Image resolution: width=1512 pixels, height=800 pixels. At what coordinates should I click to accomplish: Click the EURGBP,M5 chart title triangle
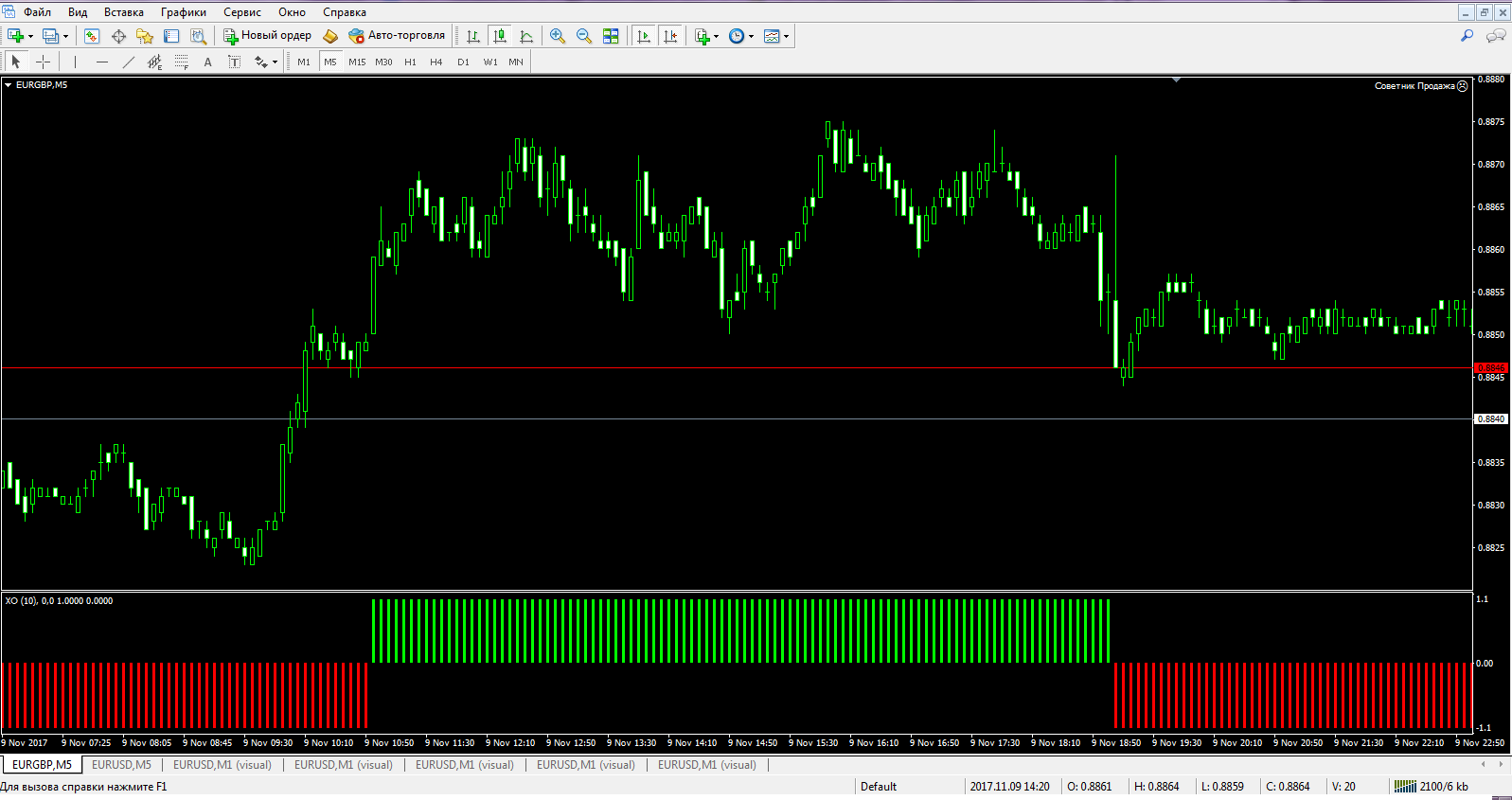[8, 85]
